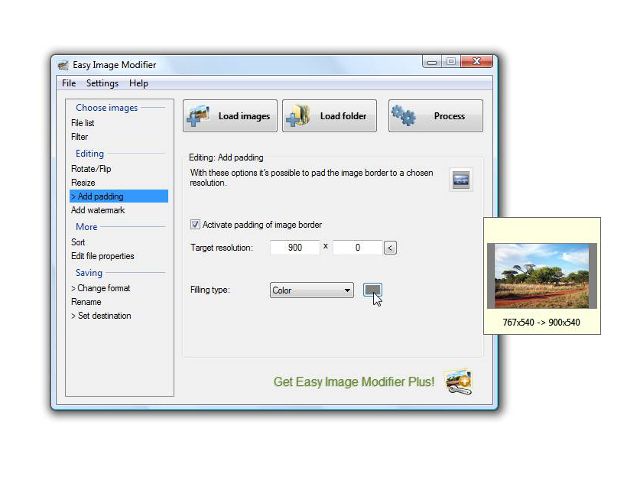Click the Load images button
This screenshot has width=640, height=480.
(230, 116)
